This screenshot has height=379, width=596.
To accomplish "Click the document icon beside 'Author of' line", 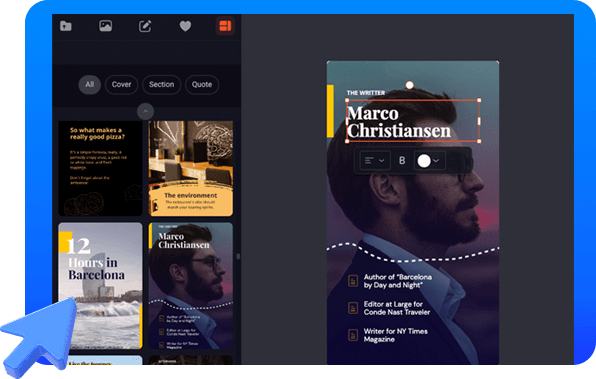I will (x=353, y=281).
